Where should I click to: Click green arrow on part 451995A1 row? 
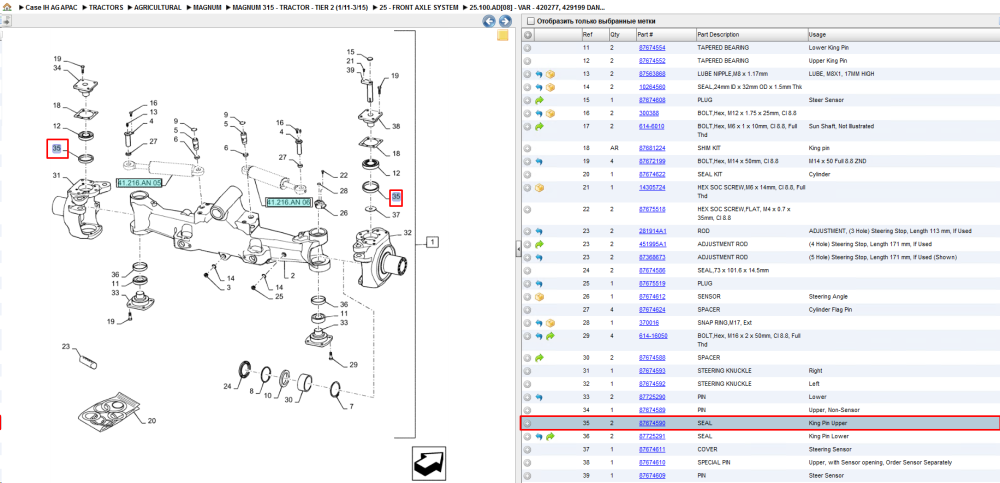pos(539,244)
